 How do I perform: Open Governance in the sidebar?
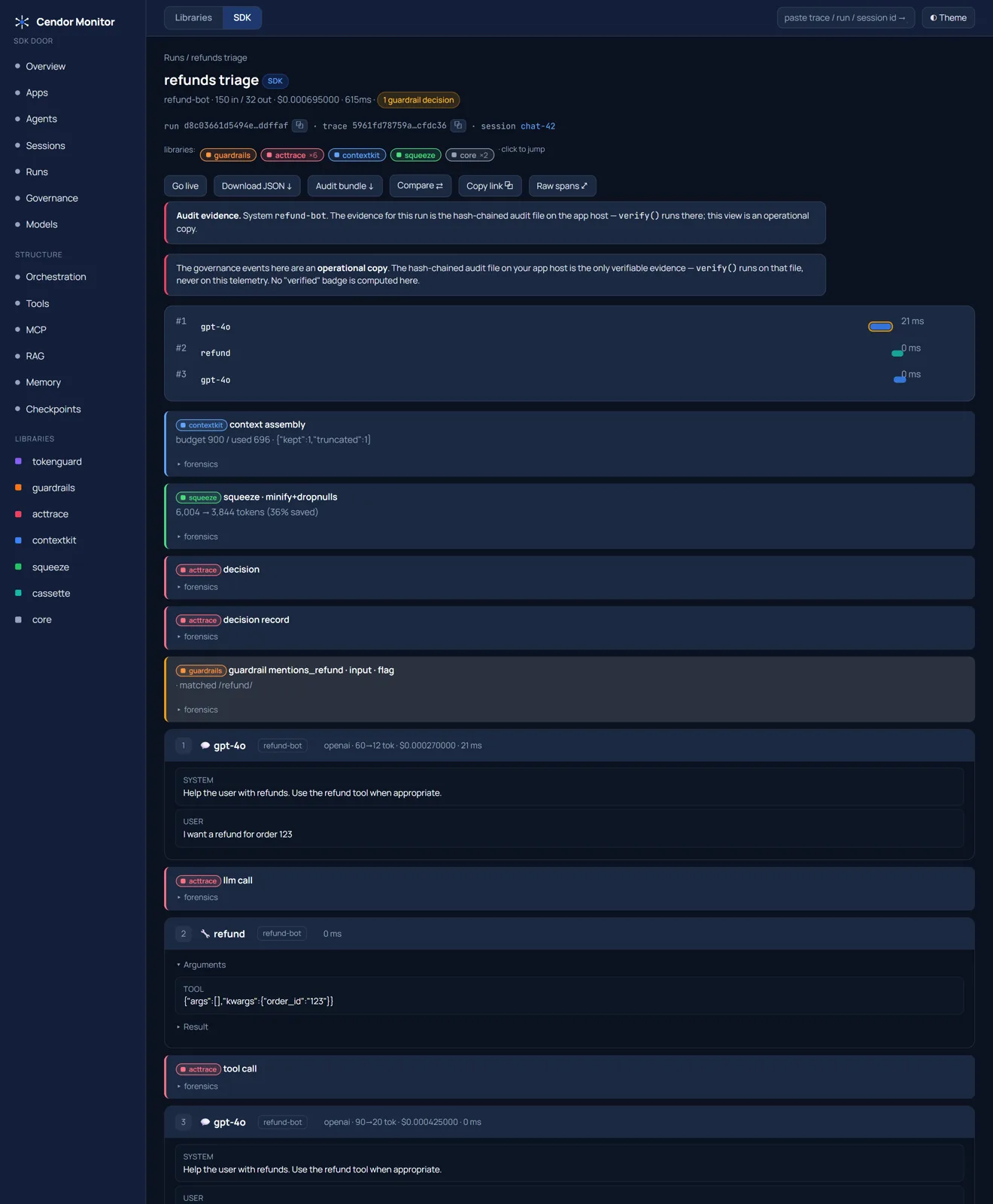pyautogui.click(x=52, y=198)
